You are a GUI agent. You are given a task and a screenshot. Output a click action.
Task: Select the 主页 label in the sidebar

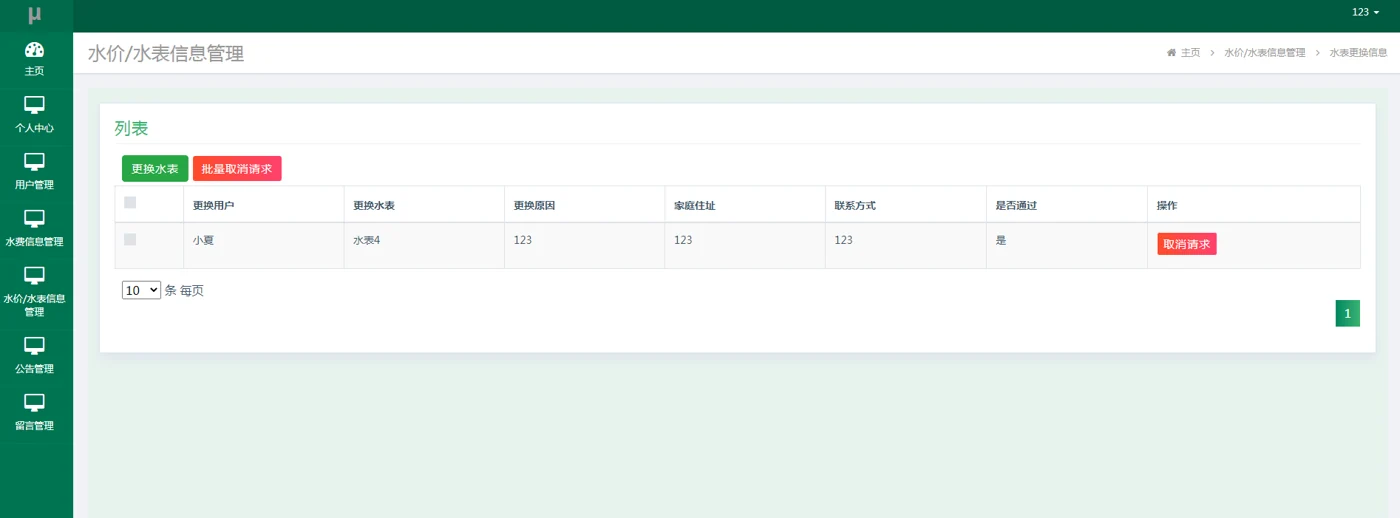click(35, 72)
